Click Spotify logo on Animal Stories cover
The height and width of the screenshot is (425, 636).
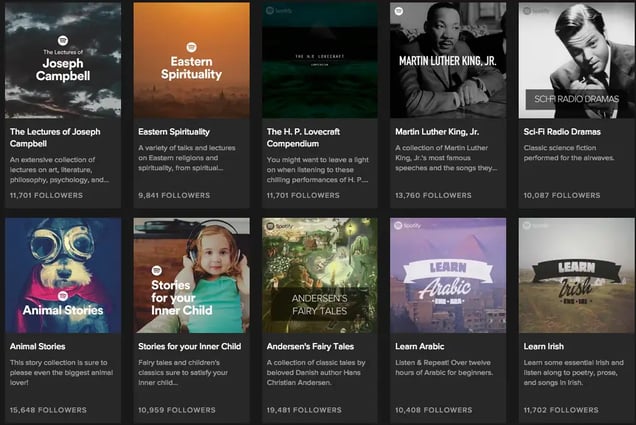(x=62, y=295)
